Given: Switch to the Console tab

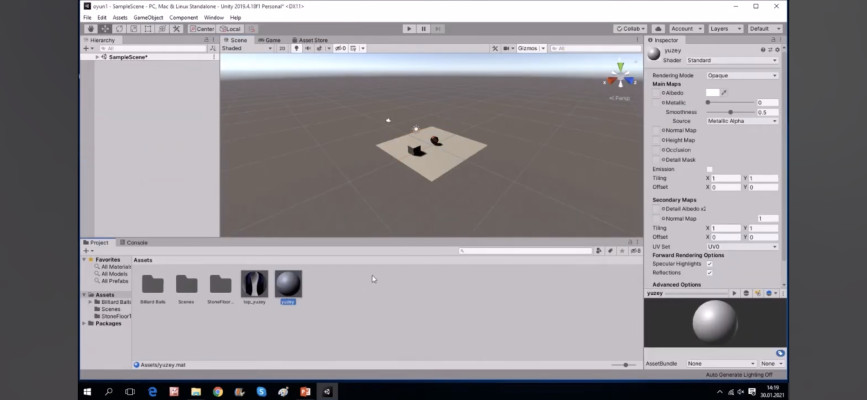Looking at the screenshot, I should (133, 242).
